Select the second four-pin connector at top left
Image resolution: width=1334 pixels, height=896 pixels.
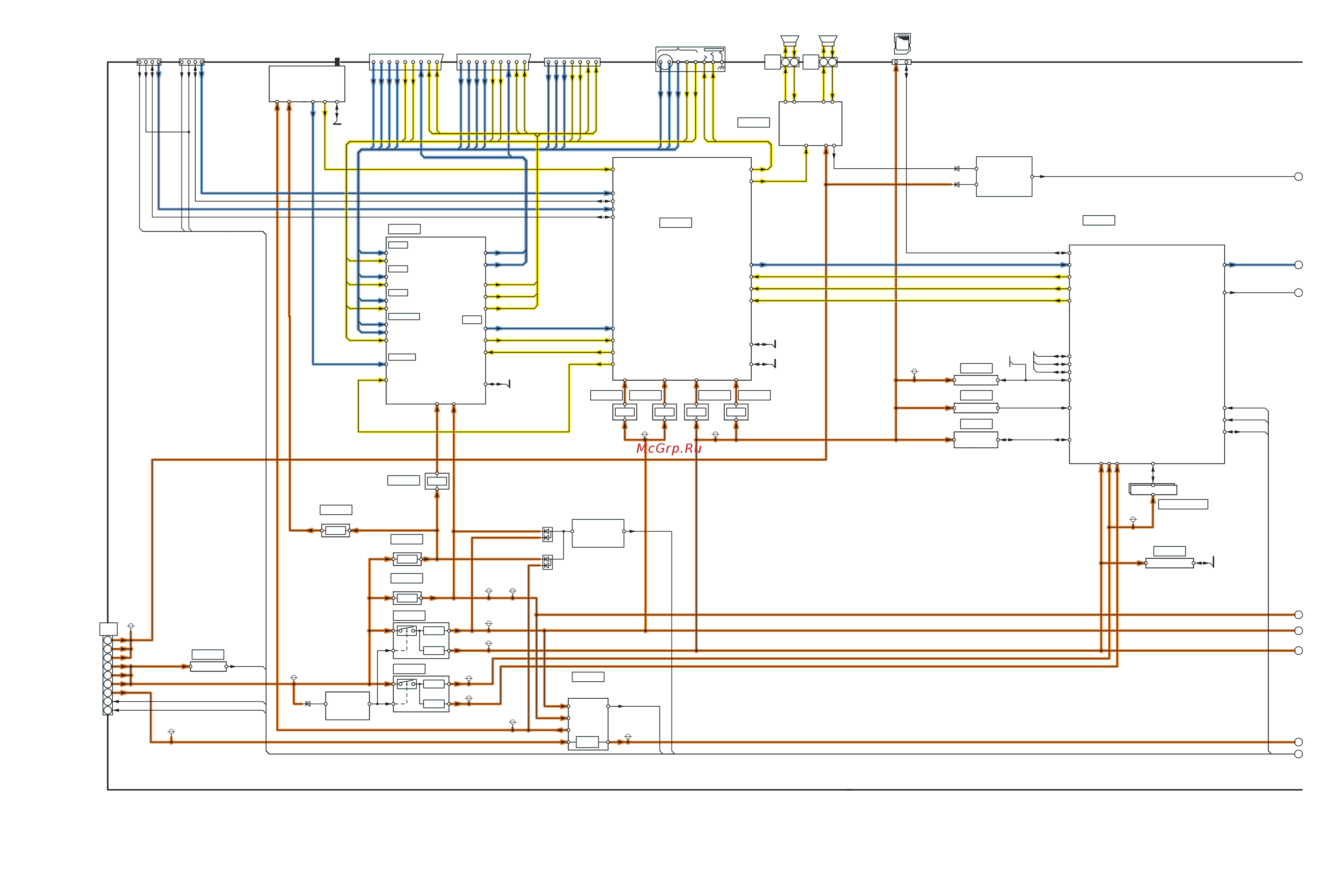(x=191, y=62)
